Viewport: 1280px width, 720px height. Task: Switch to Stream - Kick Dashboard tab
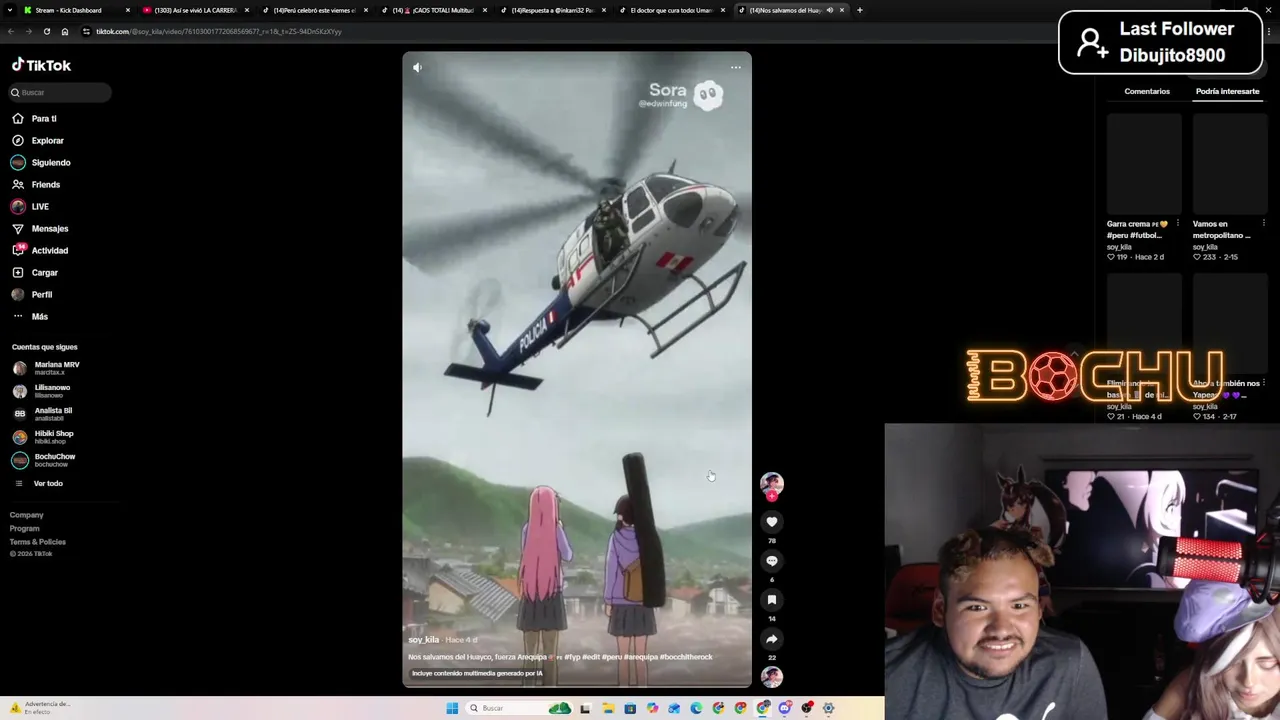(77, 10)
